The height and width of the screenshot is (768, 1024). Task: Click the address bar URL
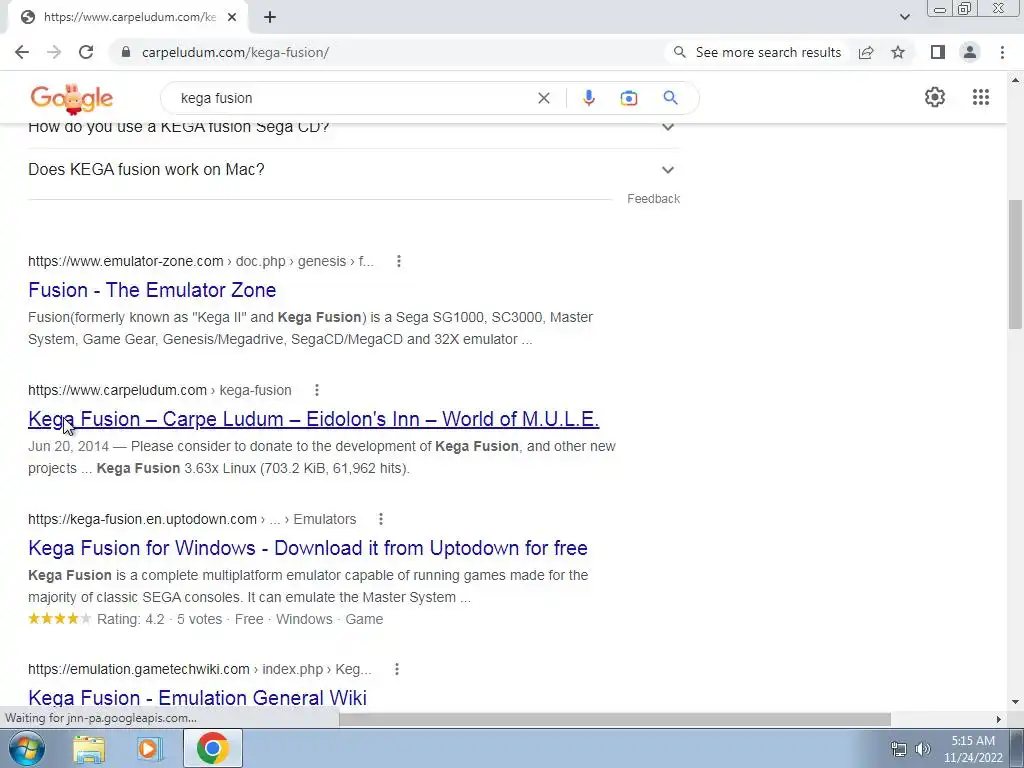[235, 52]
